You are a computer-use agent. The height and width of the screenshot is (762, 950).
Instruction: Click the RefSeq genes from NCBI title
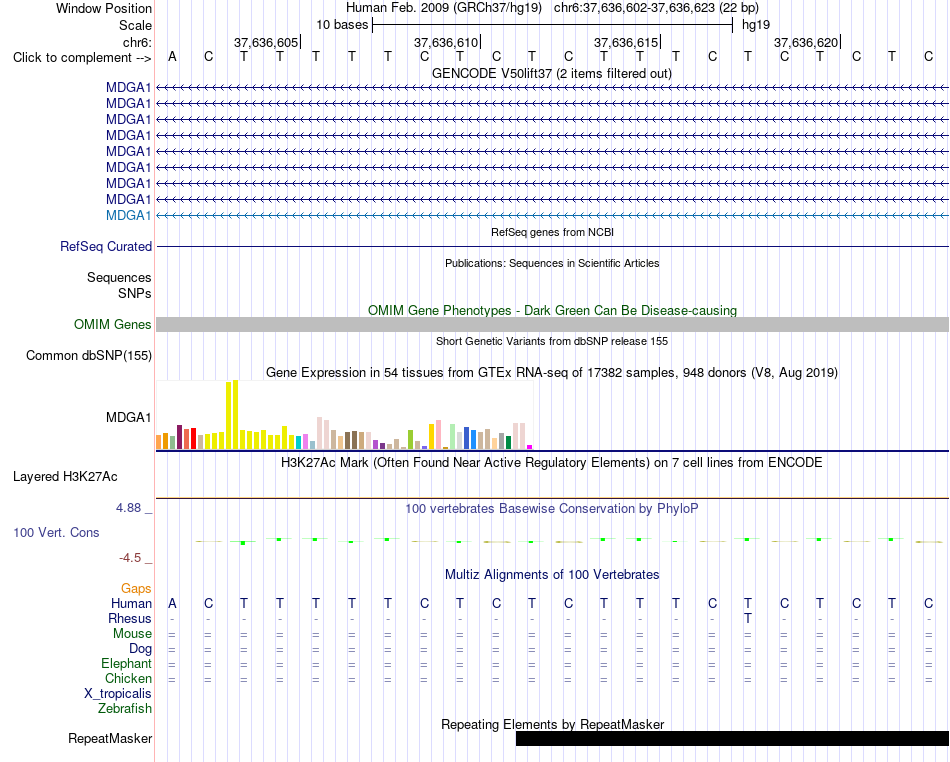click(x=552, y=232)
